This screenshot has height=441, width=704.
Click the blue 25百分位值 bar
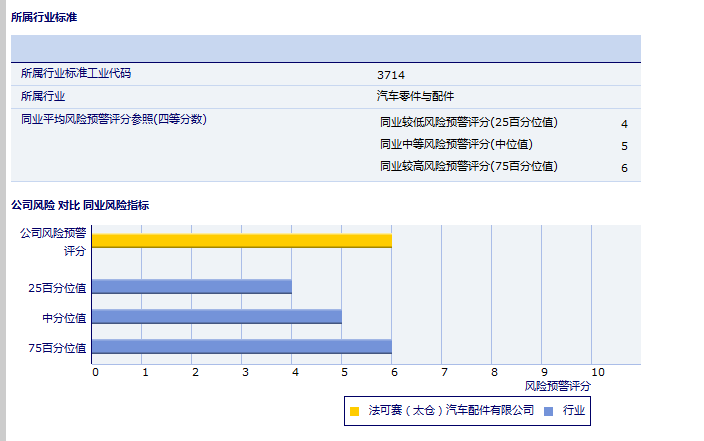[x=191, y=287]
